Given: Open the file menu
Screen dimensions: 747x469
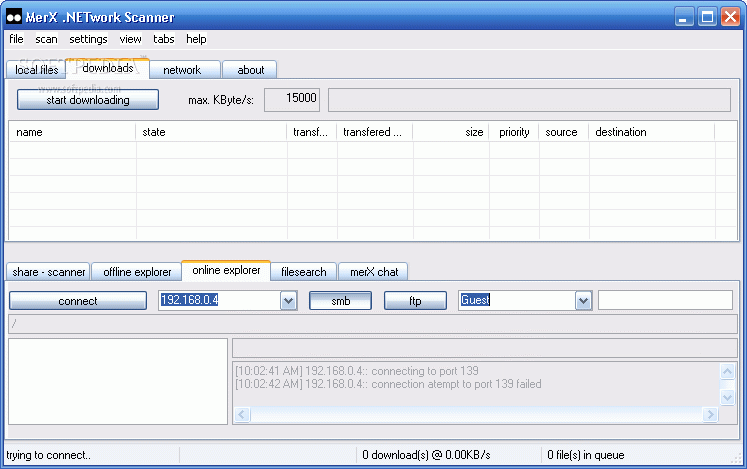Looking at the screenshot, I should point(16,39).
